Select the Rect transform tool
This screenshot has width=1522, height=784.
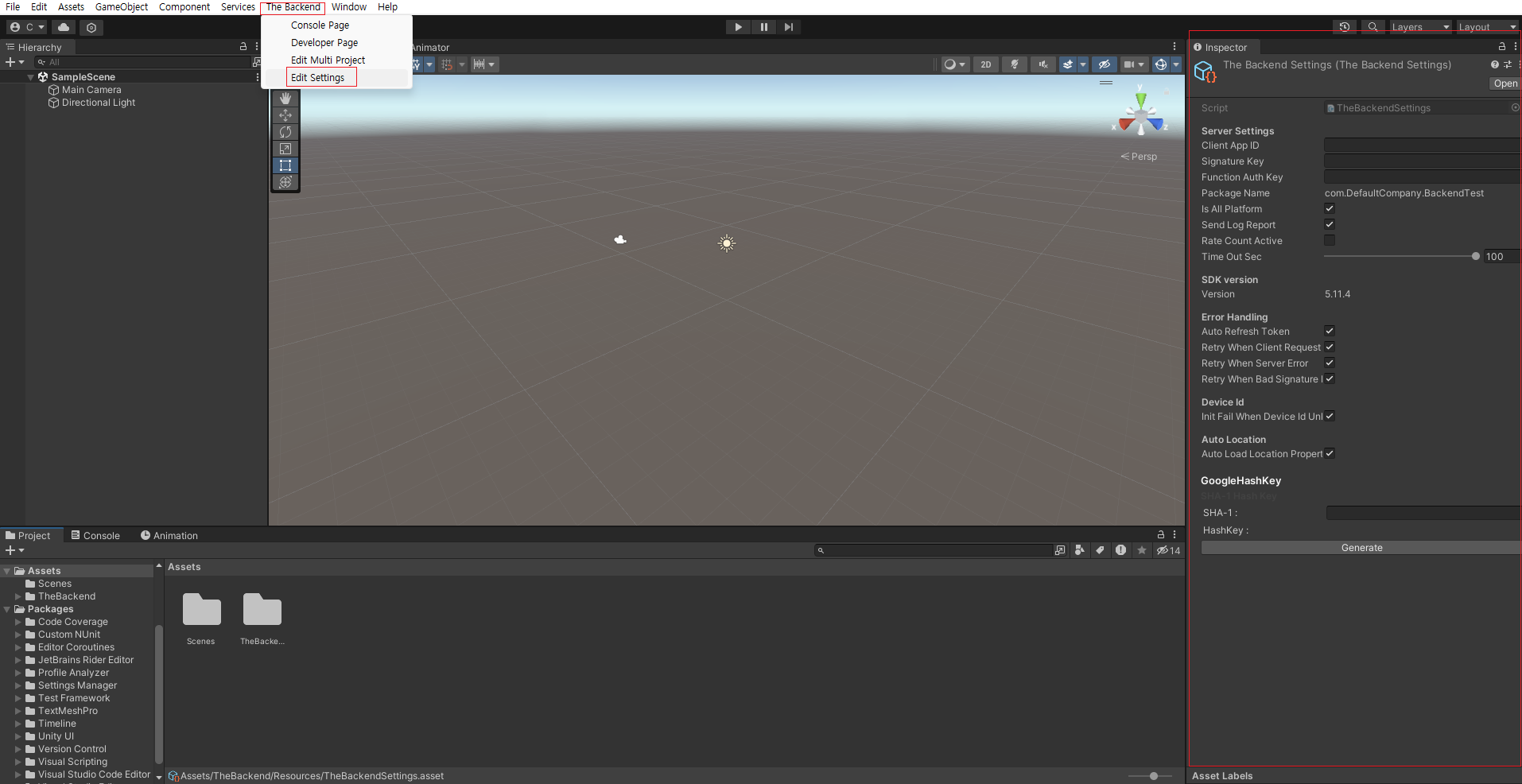(x=285, y=165)
